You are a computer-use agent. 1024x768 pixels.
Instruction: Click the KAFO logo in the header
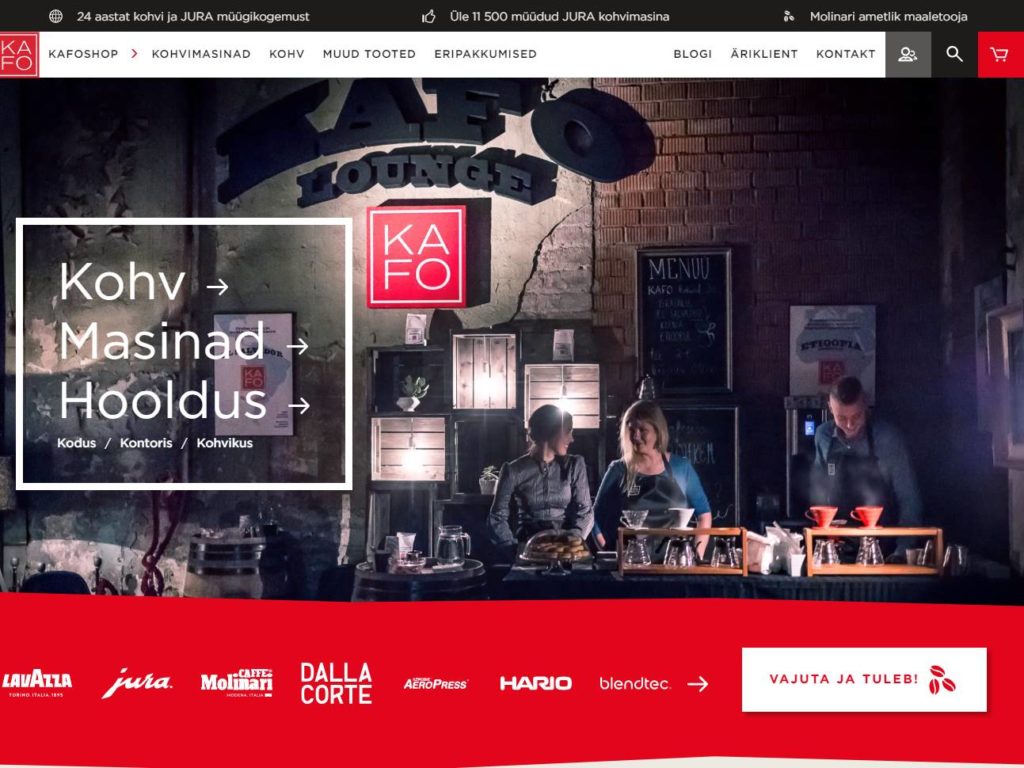[19, 55]
